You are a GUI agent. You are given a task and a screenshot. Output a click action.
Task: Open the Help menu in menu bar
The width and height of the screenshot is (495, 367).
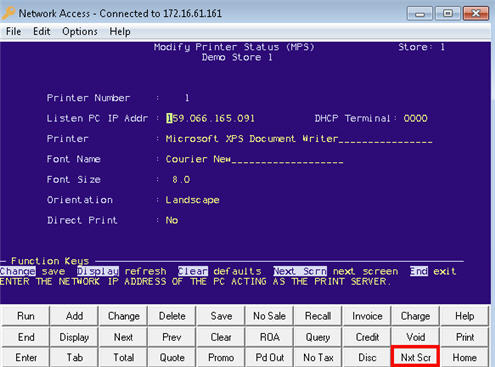click(120, 32)
